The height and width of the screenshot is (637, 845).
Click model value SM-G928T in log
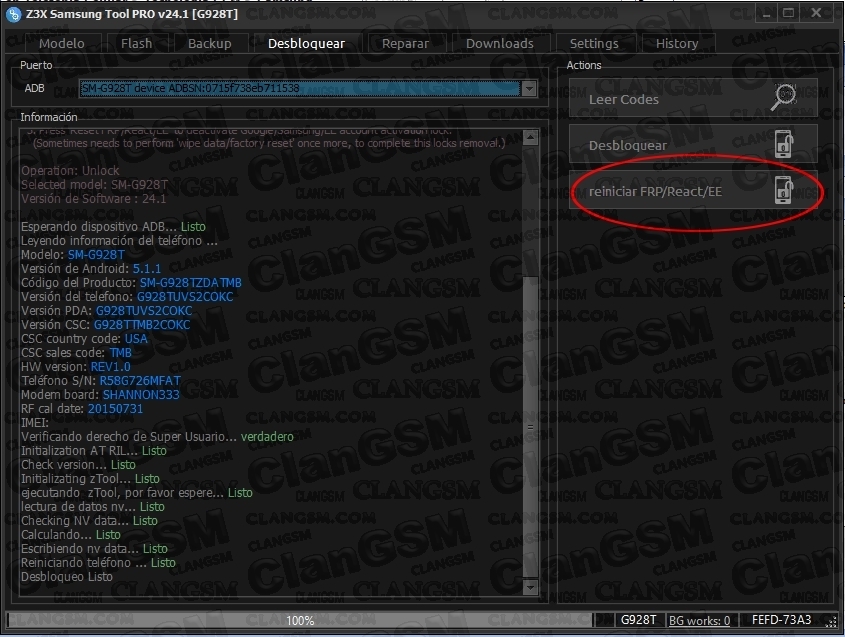(96, 254)
